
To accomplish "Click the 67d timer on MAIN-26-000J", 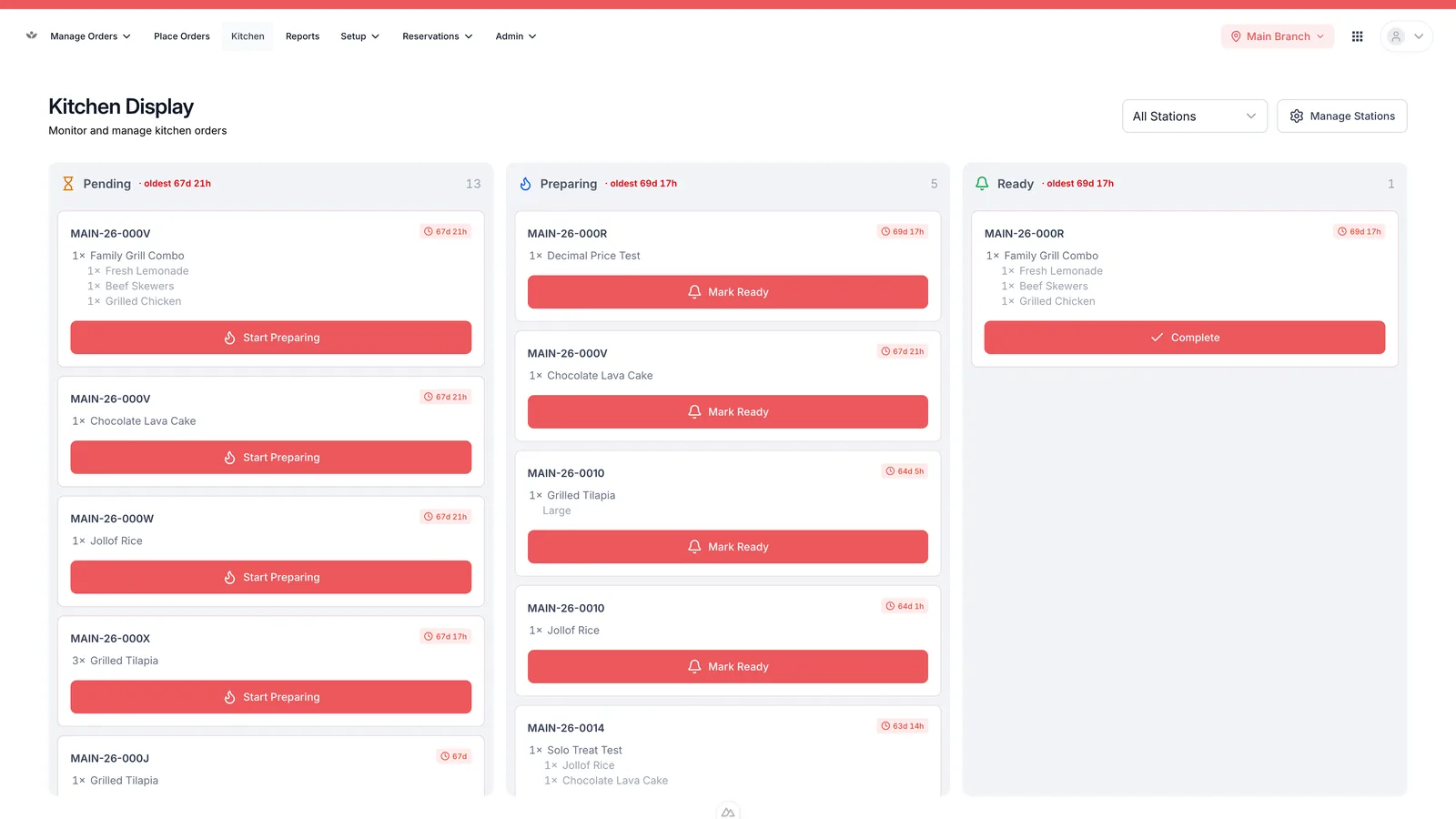I will click(x=454, y=756).
